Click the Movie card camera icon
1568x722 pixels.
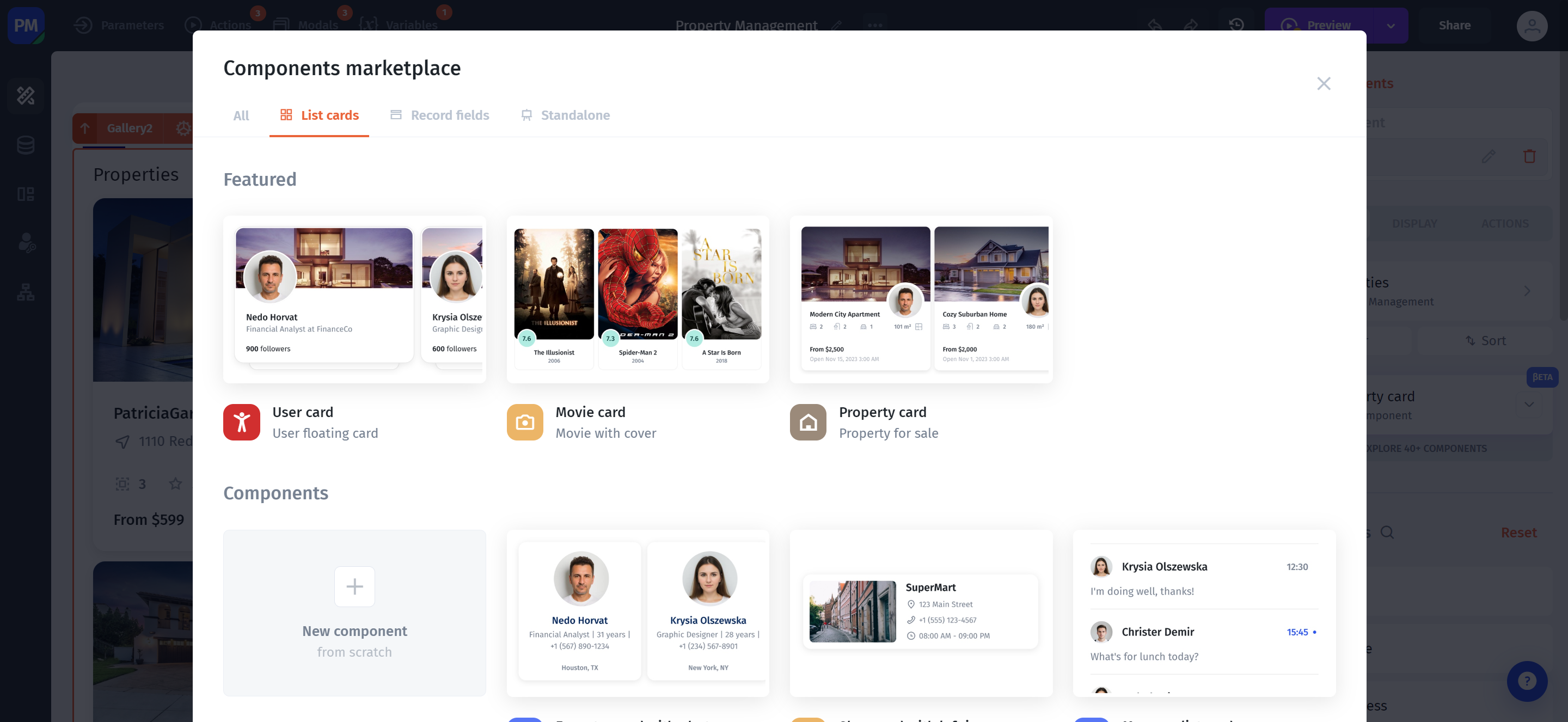click(x=525, y=422)
